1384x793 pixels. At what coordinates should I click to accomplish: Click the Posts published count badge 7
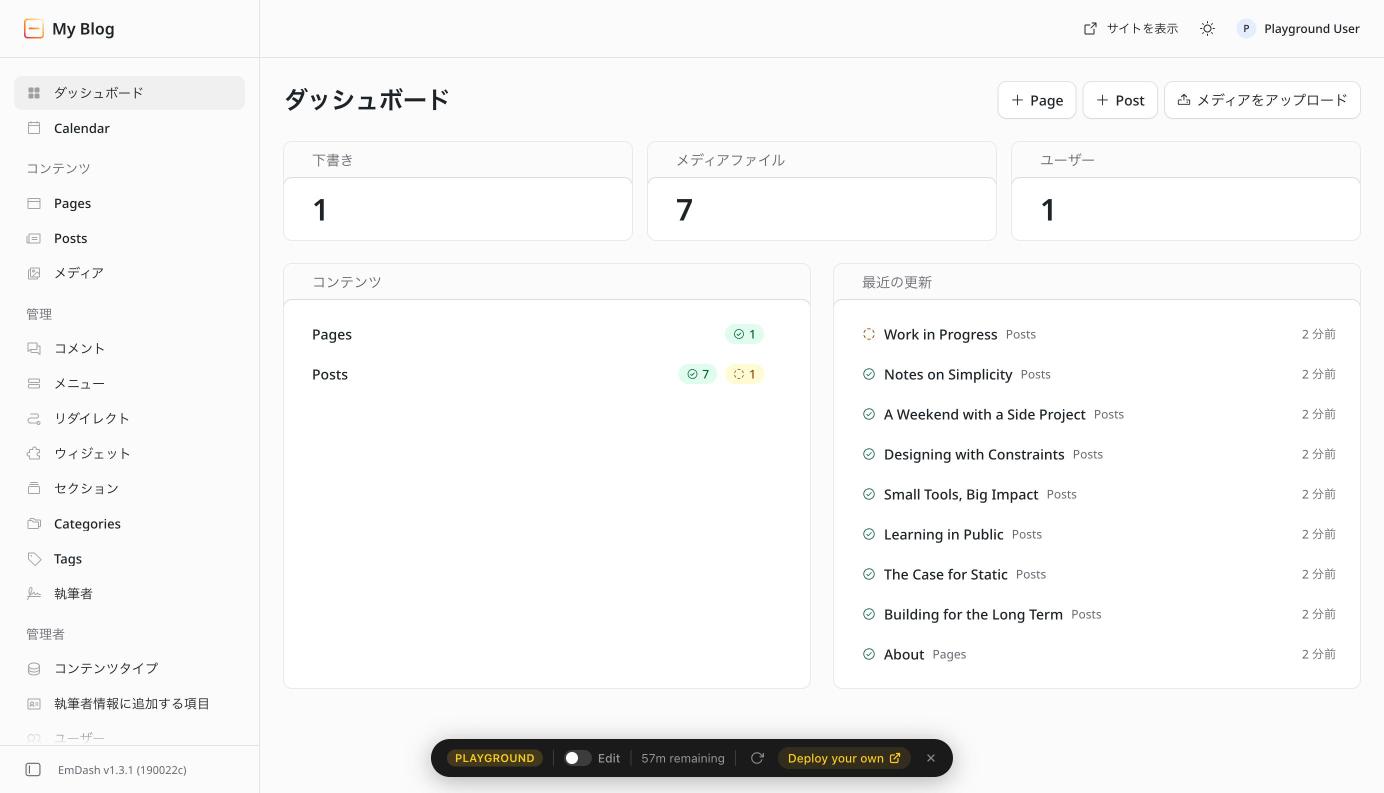(698, 374)
